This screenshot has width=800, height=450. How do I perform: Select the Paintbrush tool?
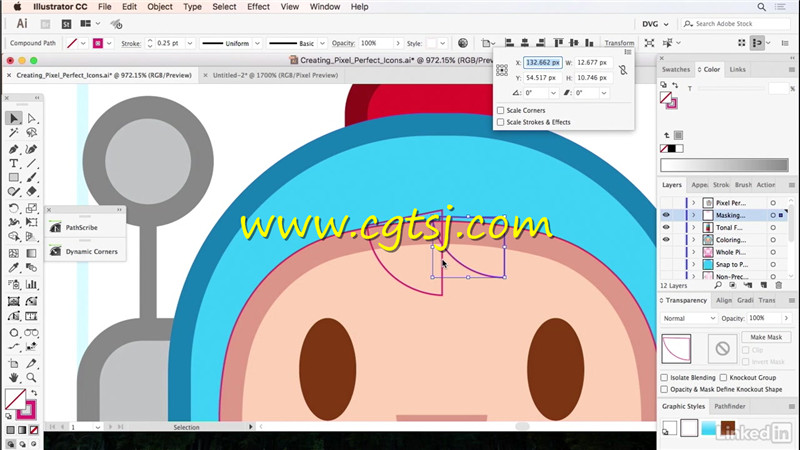click(32, 178)
